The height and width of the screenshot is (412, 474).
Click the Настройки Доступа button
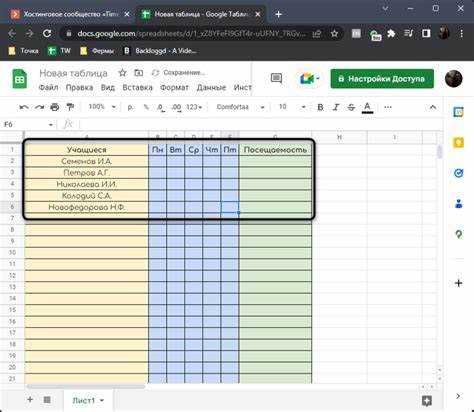382,79
